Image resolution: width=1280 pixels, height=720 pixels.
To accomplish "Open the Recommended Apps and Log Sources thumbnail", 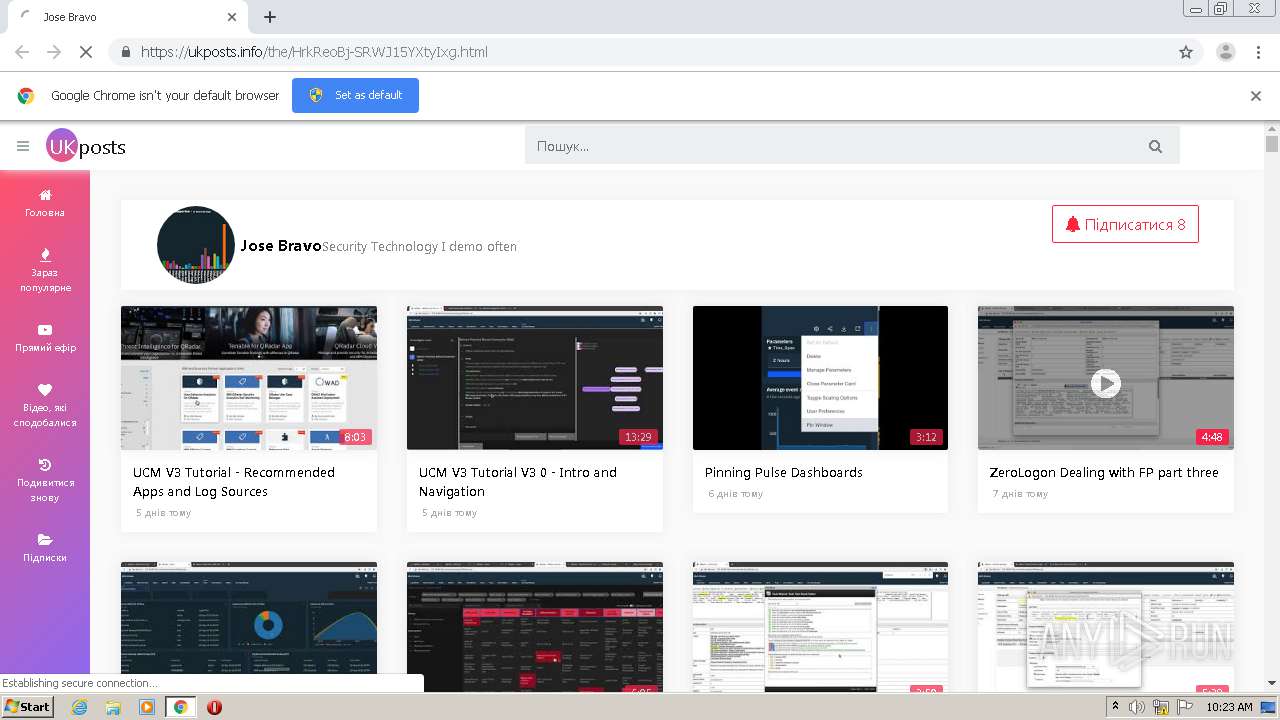I will coord(249,378).
